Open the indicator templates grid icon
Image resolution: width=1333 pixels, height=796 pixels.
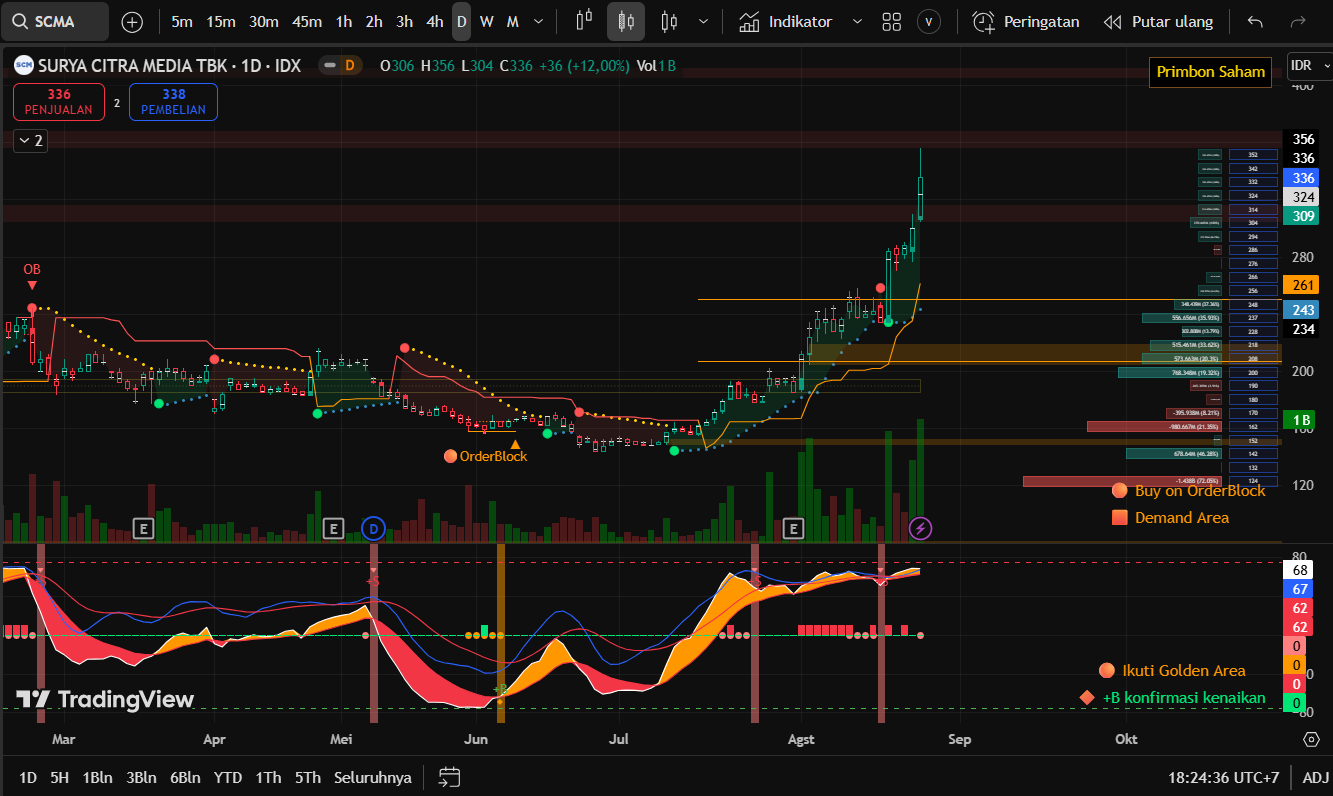coord(892,21)
